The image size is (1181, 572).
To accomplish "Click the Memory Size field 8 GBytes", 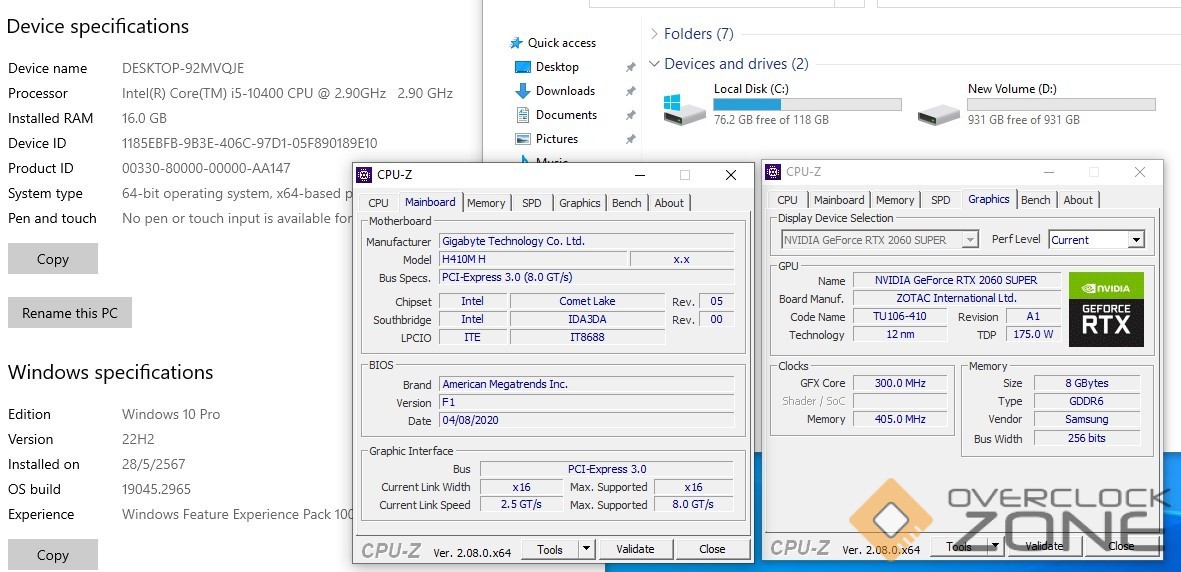I will coord(1087,383).
